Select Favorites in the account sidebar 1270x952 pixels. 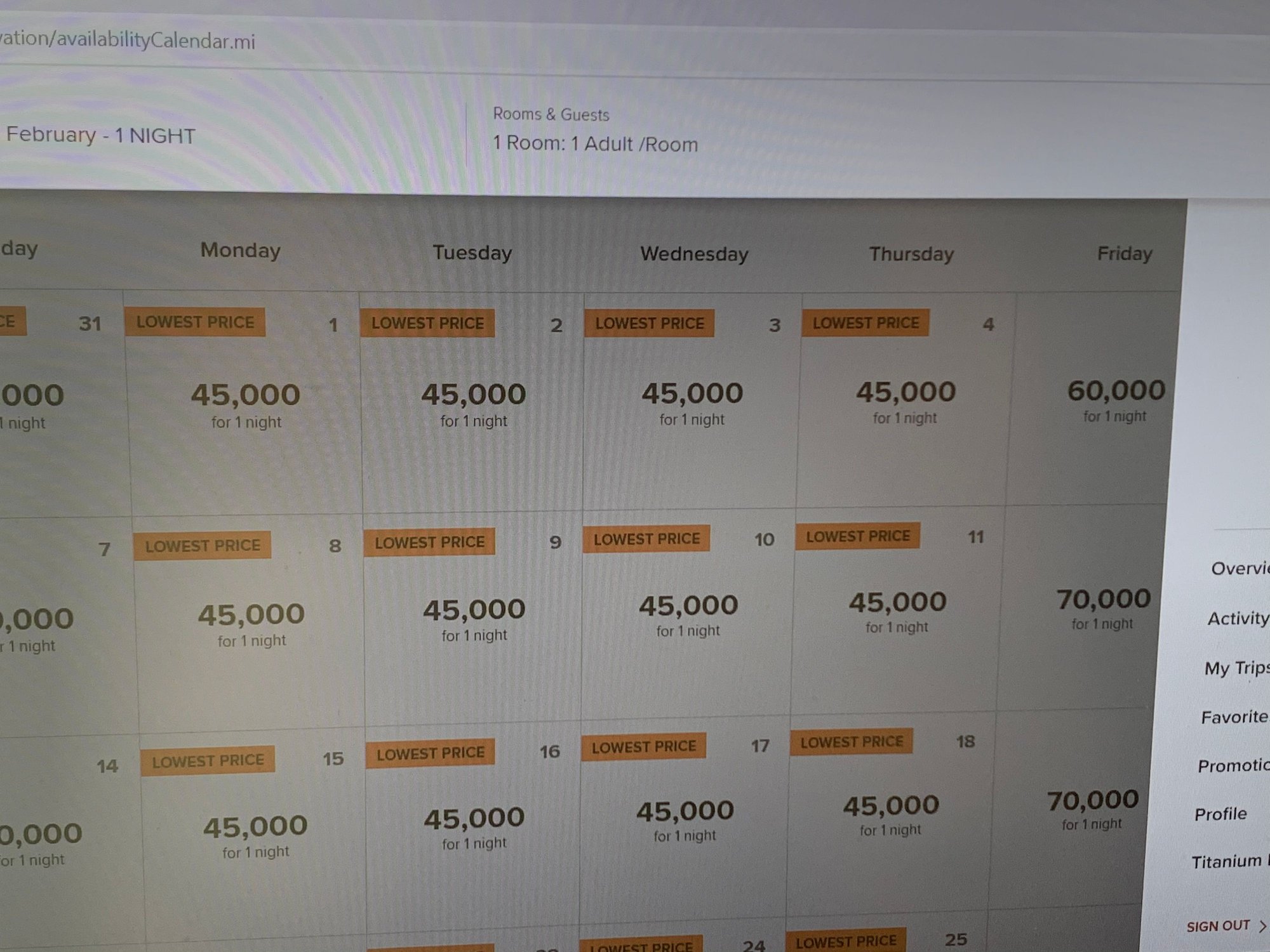click(x=1234, y=717)
